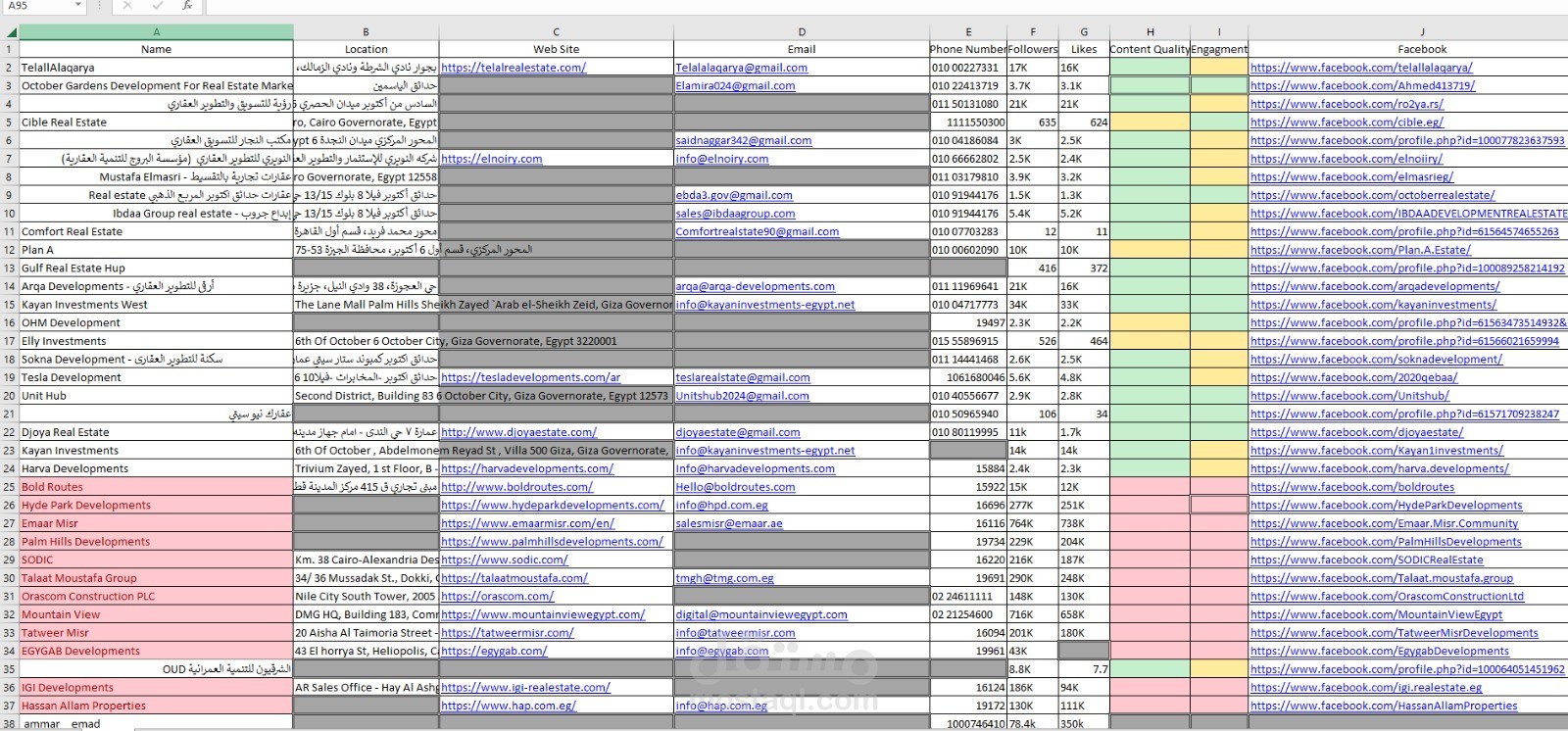Screen dimensions: 1568x731
Task: Open the telalrealestate.com website link
Action: 514,68
